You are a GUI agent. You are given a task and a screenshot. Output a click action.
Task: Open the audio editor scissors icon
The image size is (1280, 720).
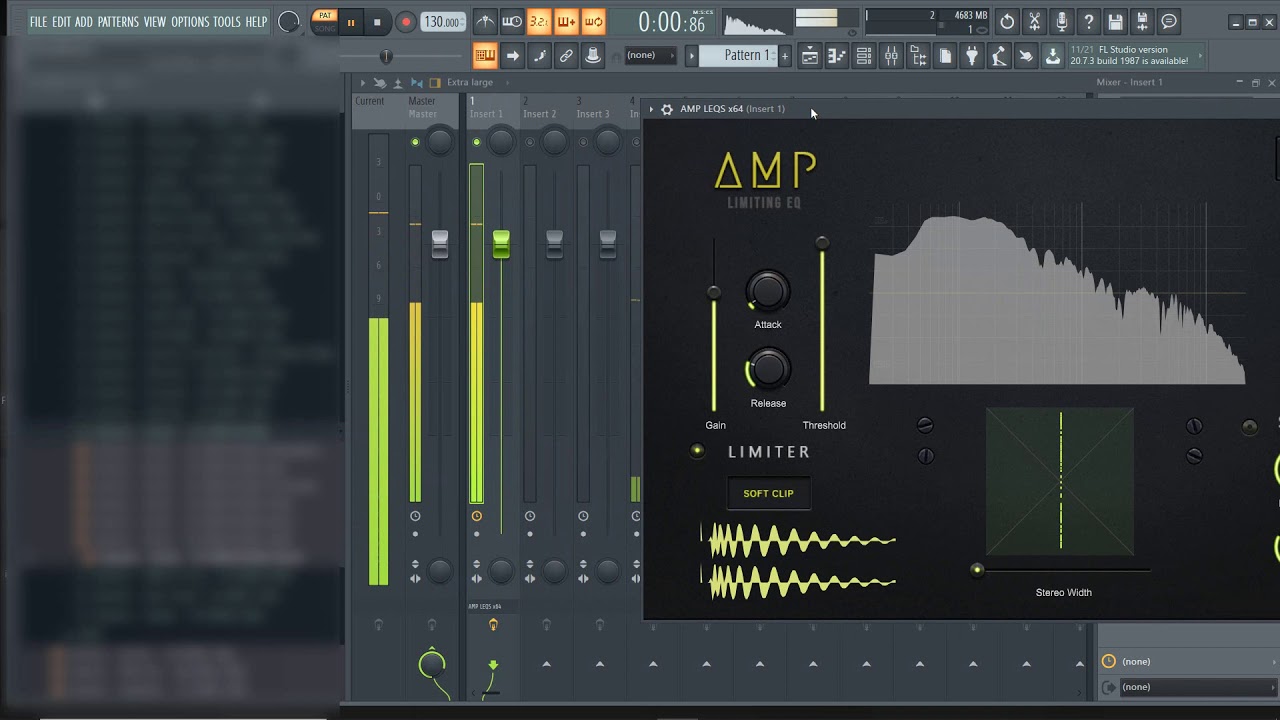coord(1035,22)
